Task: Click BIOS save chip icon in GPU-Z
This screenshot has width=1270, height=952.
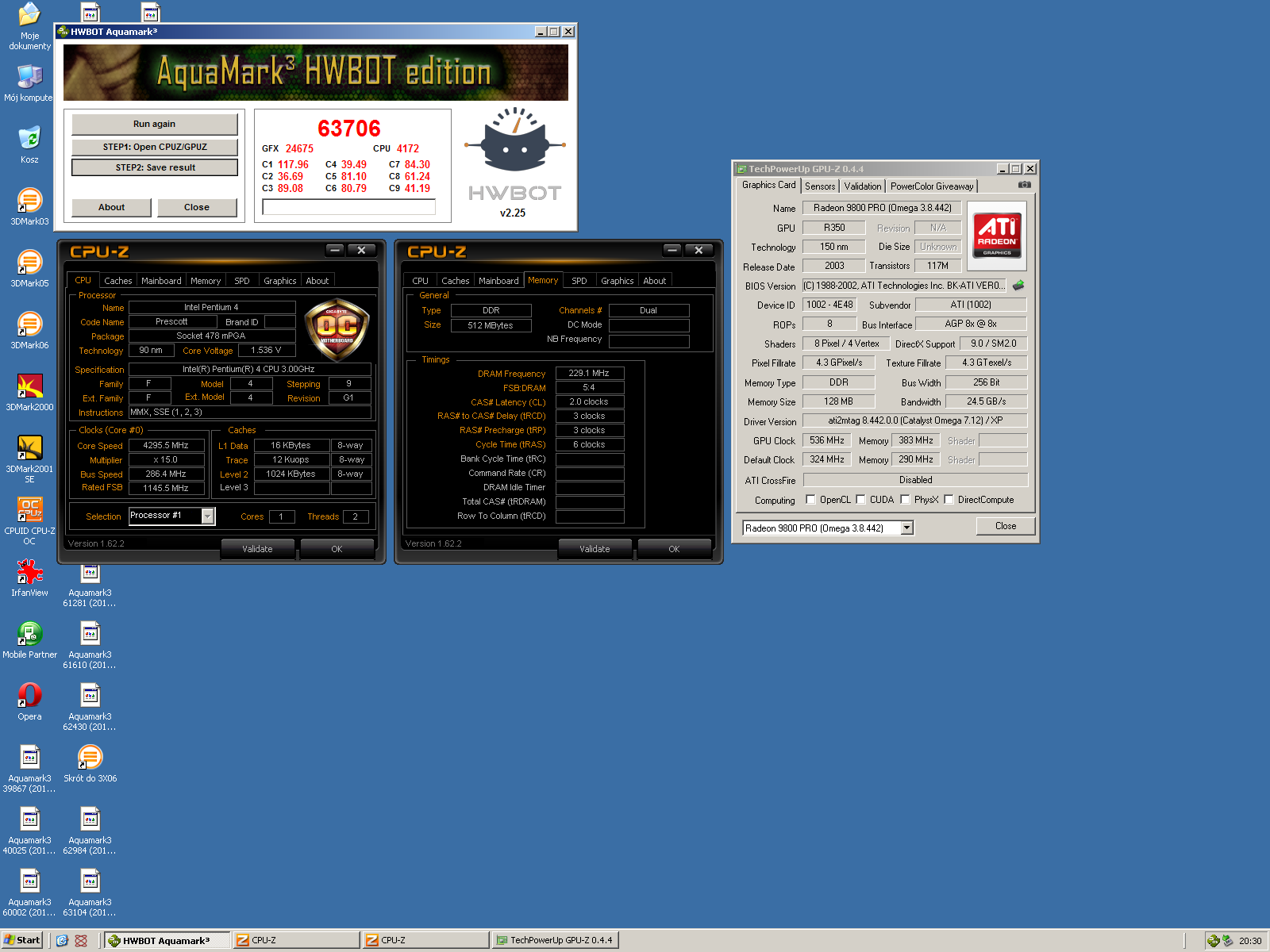Action: (1018, 285)
